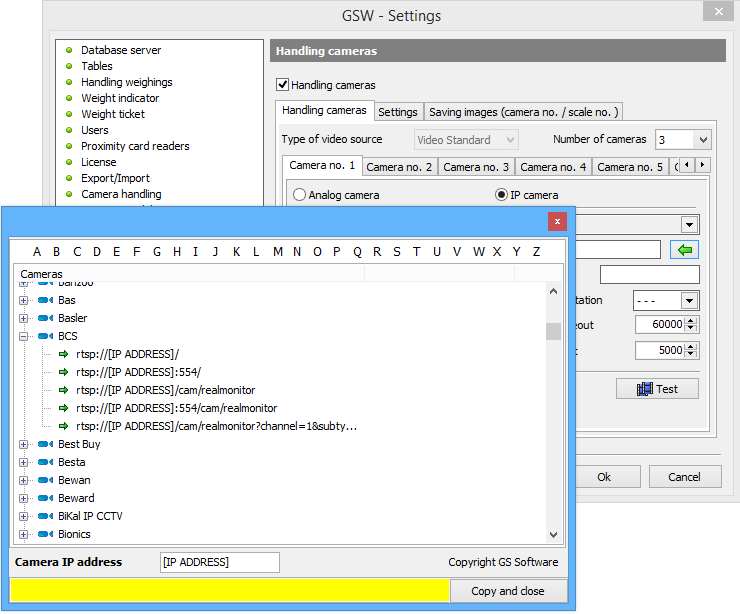Image resolution: width=740 pixels, height=614 pixels.
Task: Collapse the BCS camera tree node
Action: pyautogui.click(x=24, y=336)
